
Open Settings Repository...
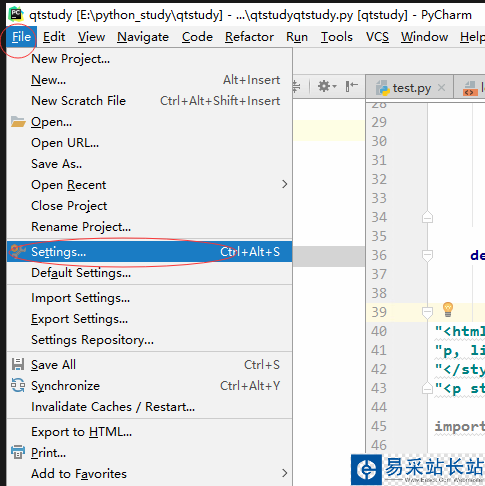[x=149, y=340]
